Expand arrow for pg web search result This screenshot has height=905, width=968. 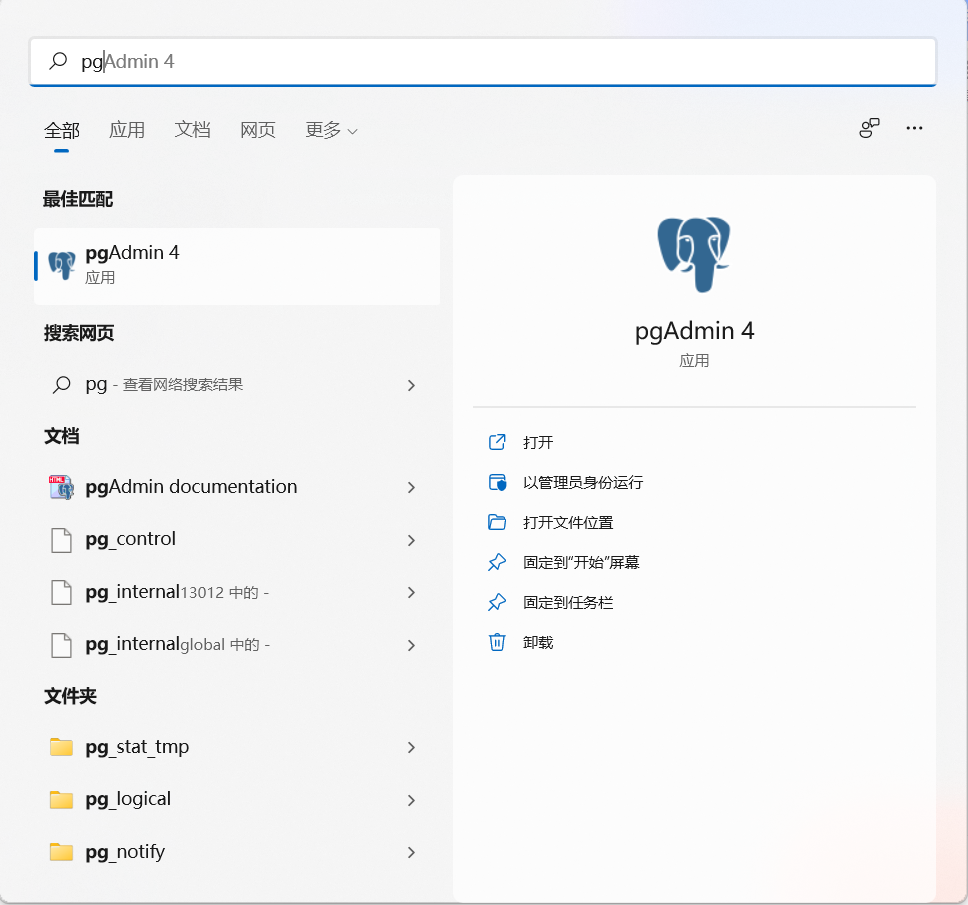pos(411,385)
